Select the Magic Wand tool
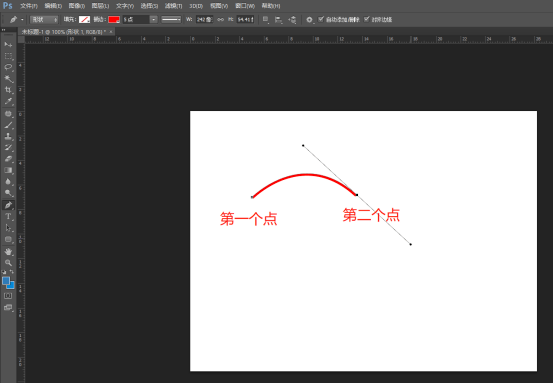 [8, 78]
